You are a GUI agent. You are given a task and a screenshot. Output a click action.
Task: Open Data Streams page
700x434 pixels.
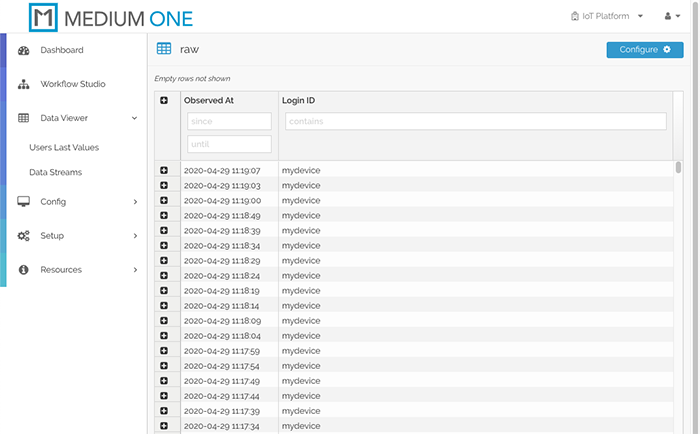click(56, 172)
